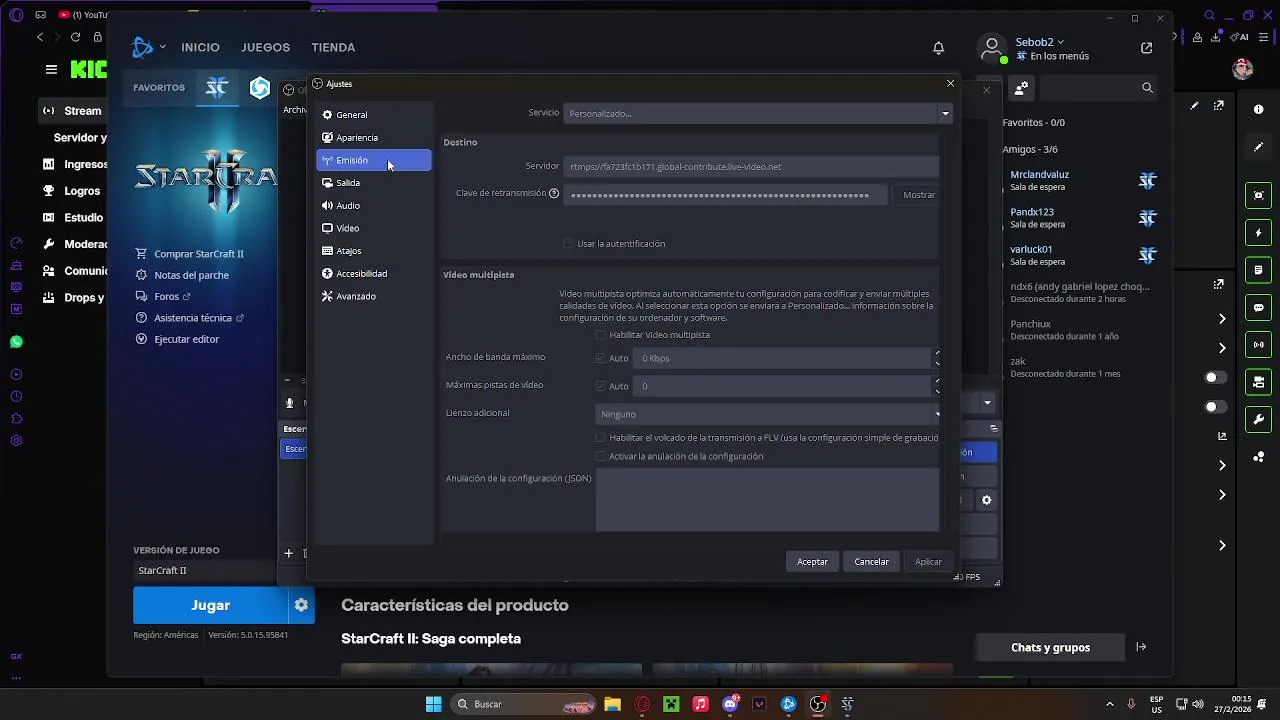This screenshot has height=720, width=1280.
Task: Open Chats y grupos button
Action: 1050,647
